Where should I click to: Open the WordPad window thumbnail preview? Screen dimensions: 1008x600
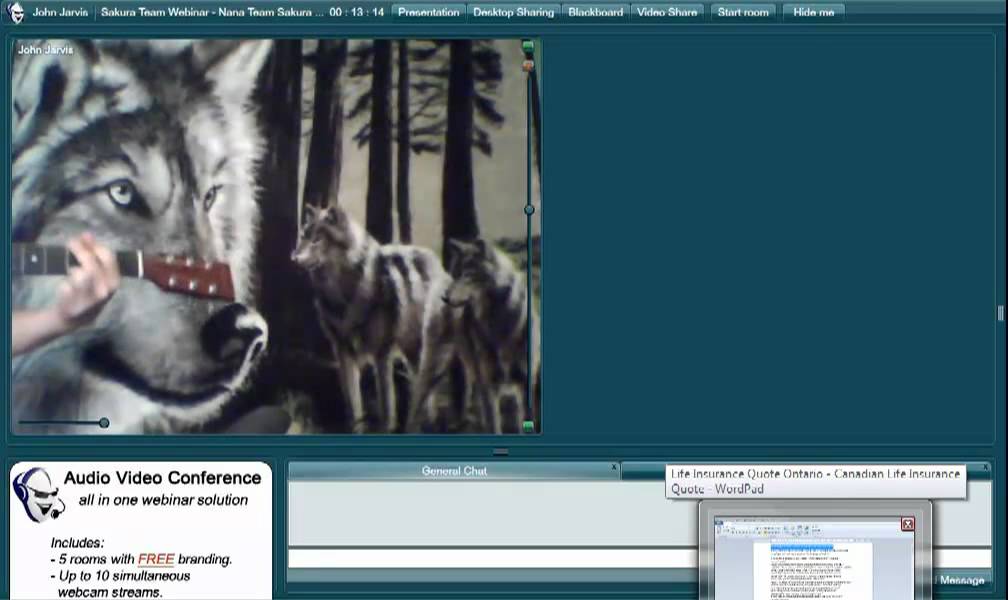tap(814, 558)
